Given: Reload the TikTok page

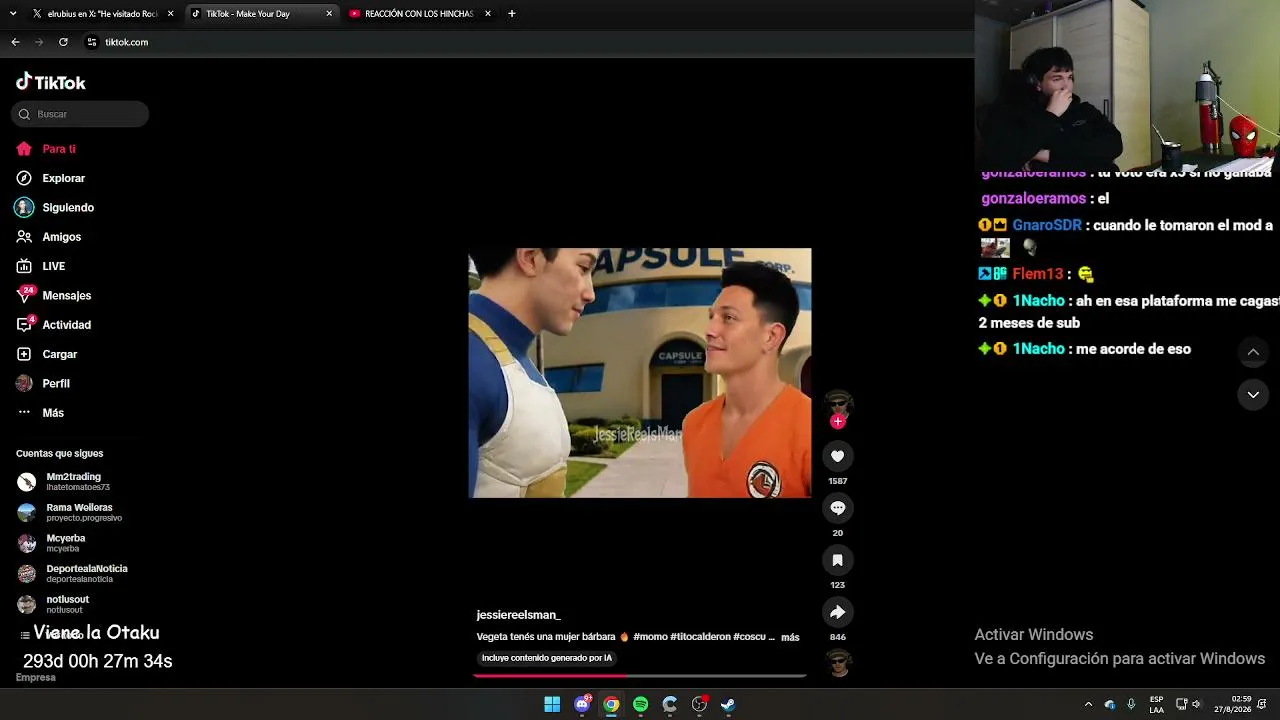Looking at the screenshot, I should point(63,42).
